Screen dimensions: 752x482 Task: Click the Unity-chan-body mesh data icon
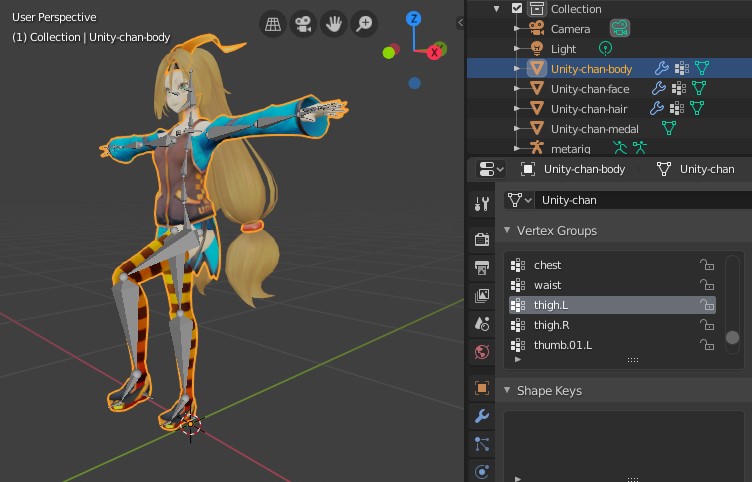702,68
